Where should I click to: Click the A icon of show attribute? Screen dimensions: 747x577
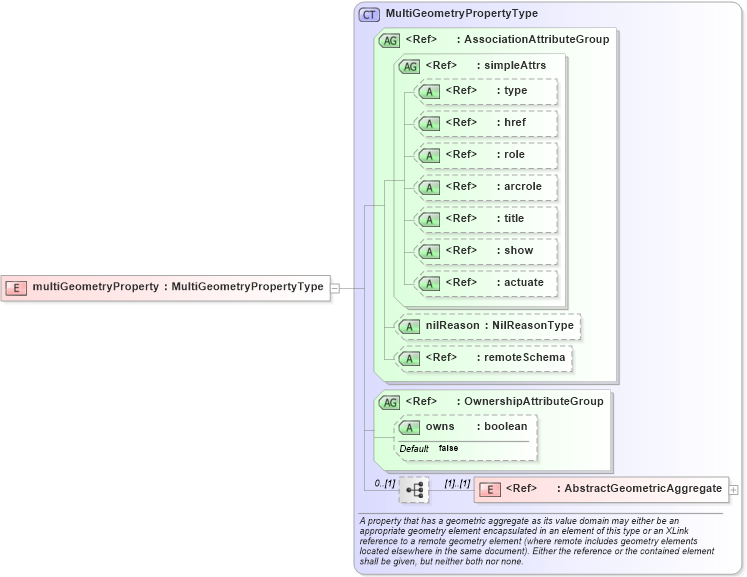429,252
